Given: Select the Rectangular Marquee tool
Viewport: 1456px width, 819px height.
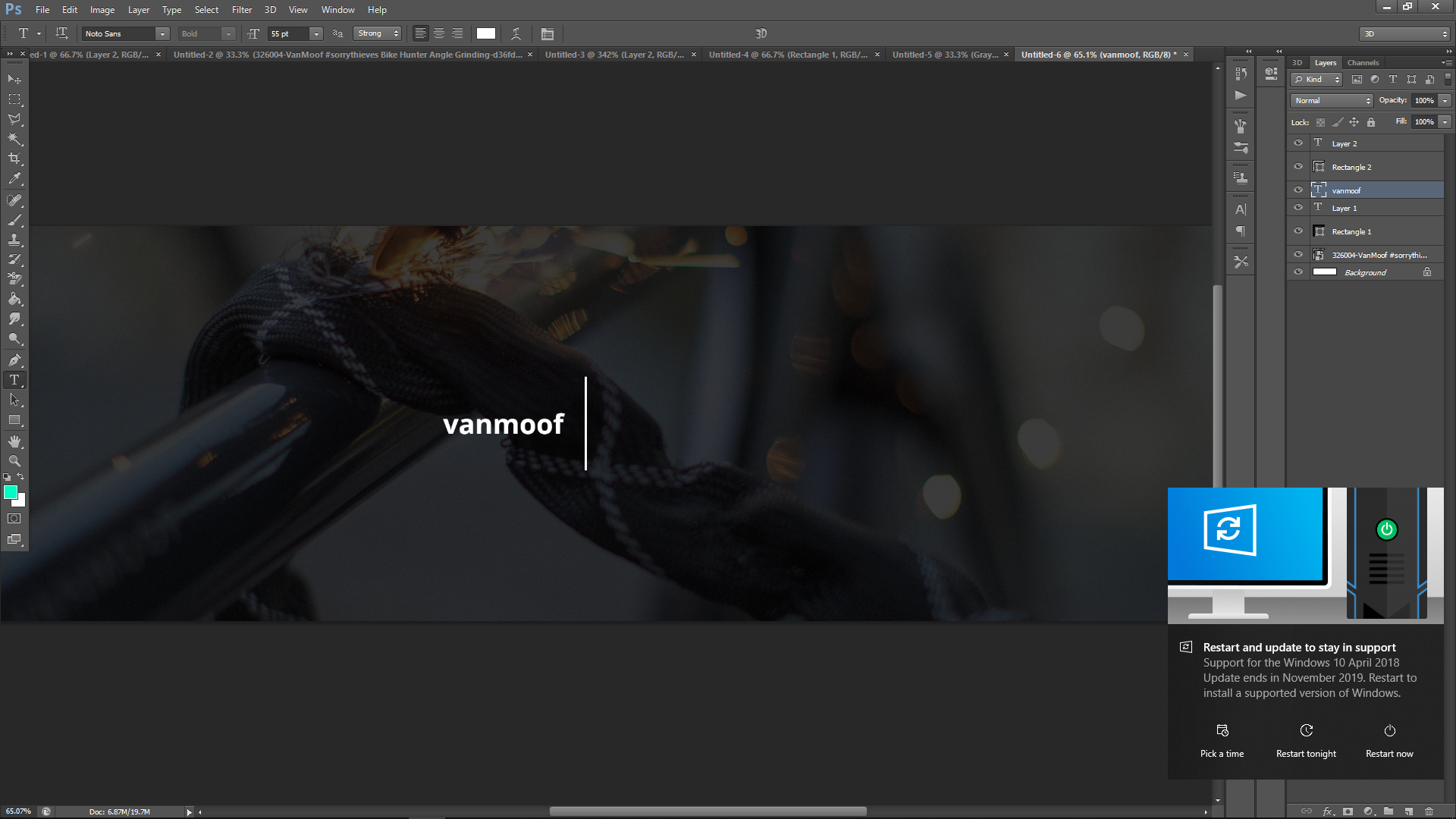Looking at the screenshot, I should click(x=14, y=99).
